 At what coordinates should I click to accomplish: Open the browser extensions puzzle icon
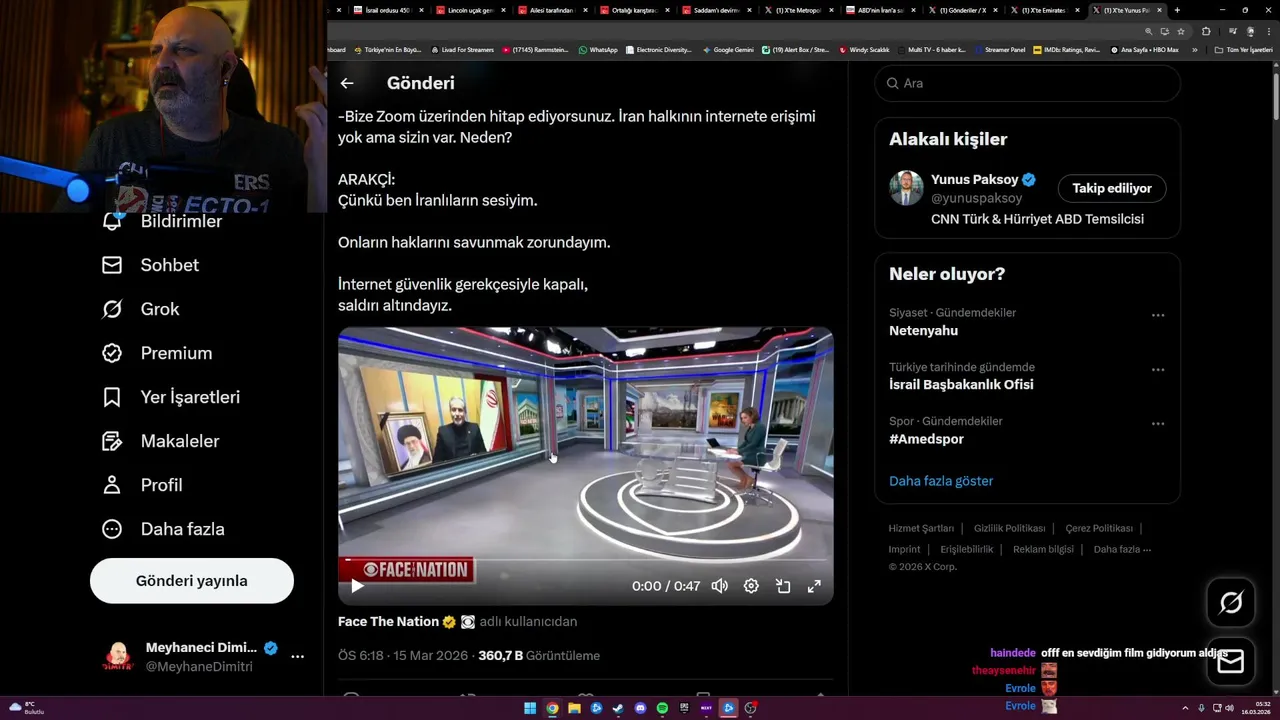(1206, 31)
